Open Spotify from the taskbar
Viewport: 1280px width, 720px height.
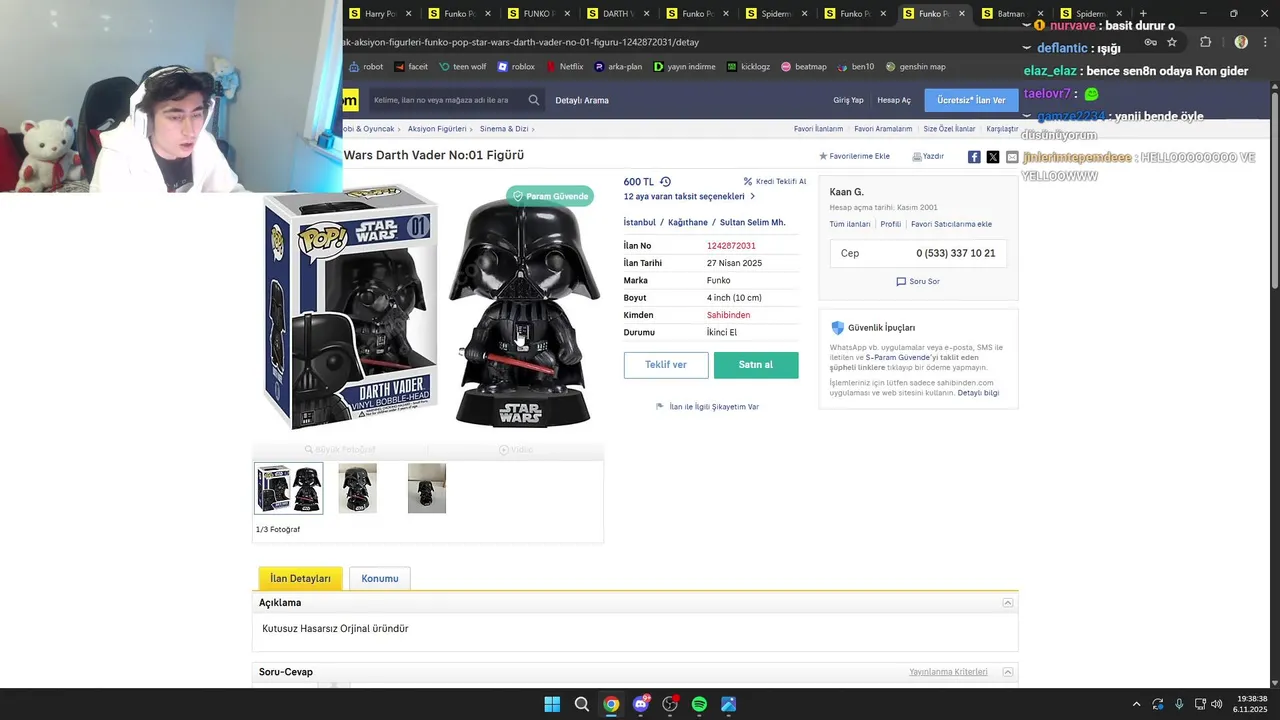pyautogui.click(x=699, y=704)
